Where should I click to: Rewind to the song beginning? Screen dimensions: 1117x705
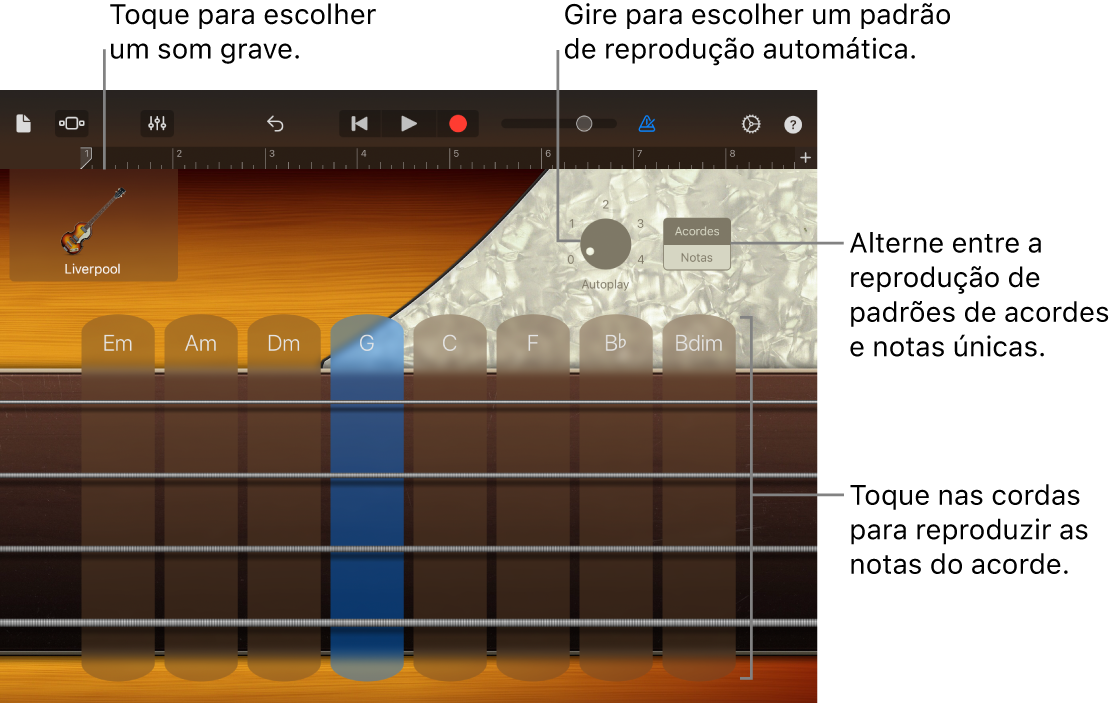coord(360,123)
